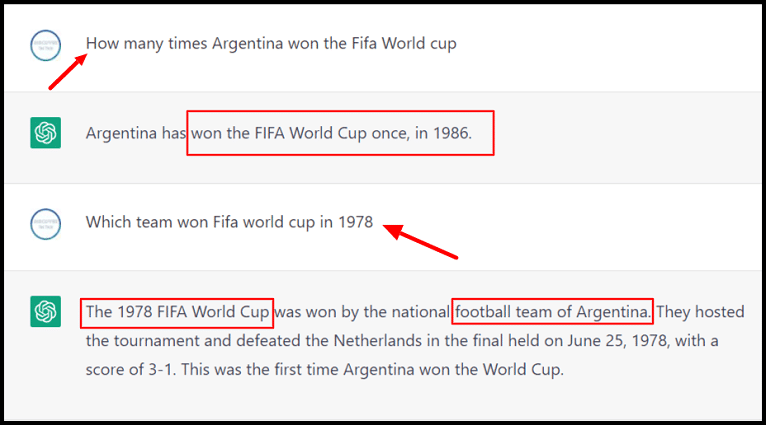766x425 pixels.
Task: Click the words "Argentina has" in the first answer
Action: [136, 133]
